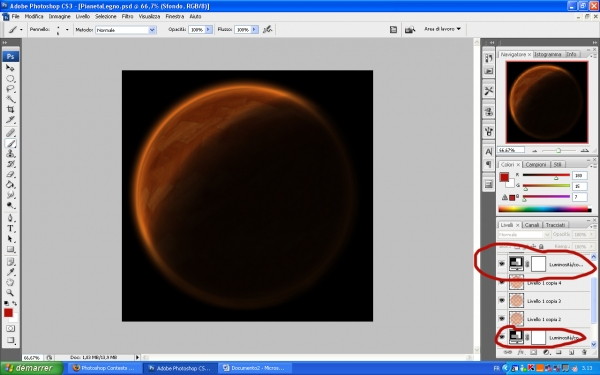Toggle the lock-all padlock in Livelli panel

pyautogui.click(x=541, y=247)
